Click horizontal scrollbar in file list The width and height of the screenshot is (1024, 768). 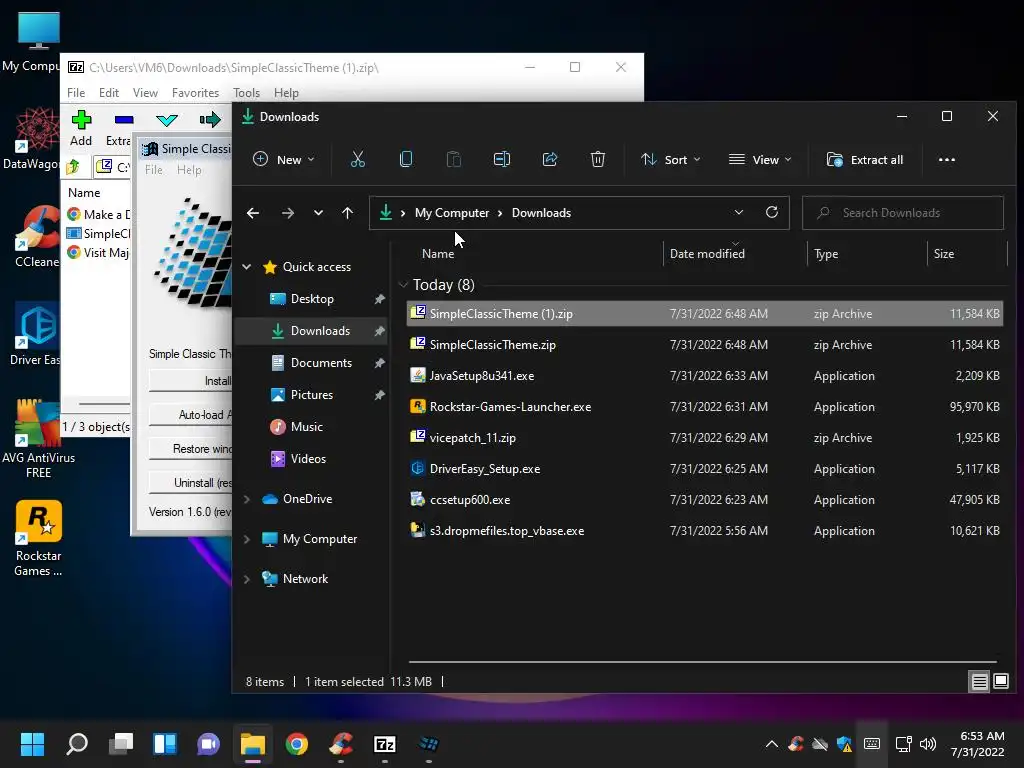click(702, 662)
